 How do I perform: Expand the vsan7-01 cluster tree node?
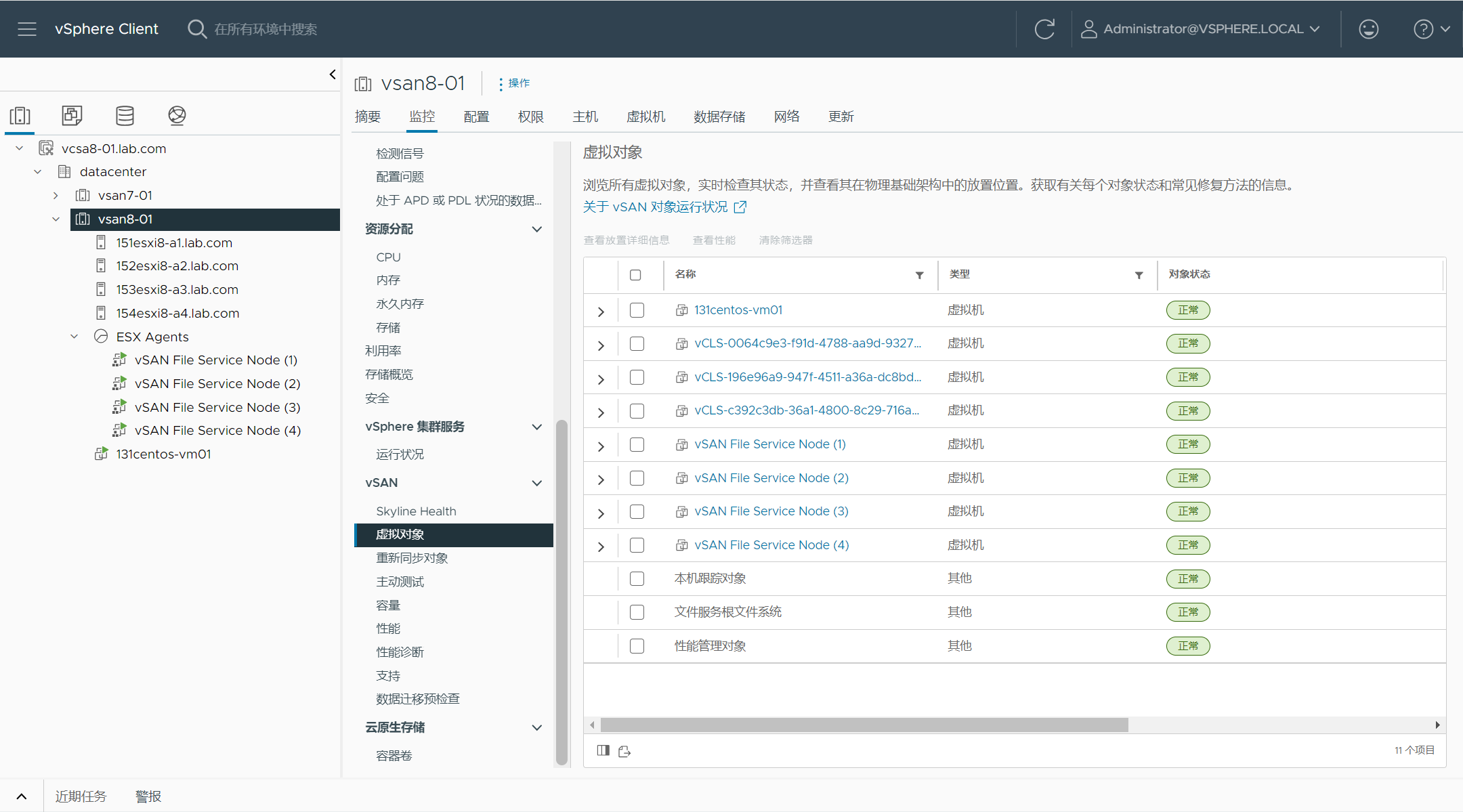coord(56,196)
